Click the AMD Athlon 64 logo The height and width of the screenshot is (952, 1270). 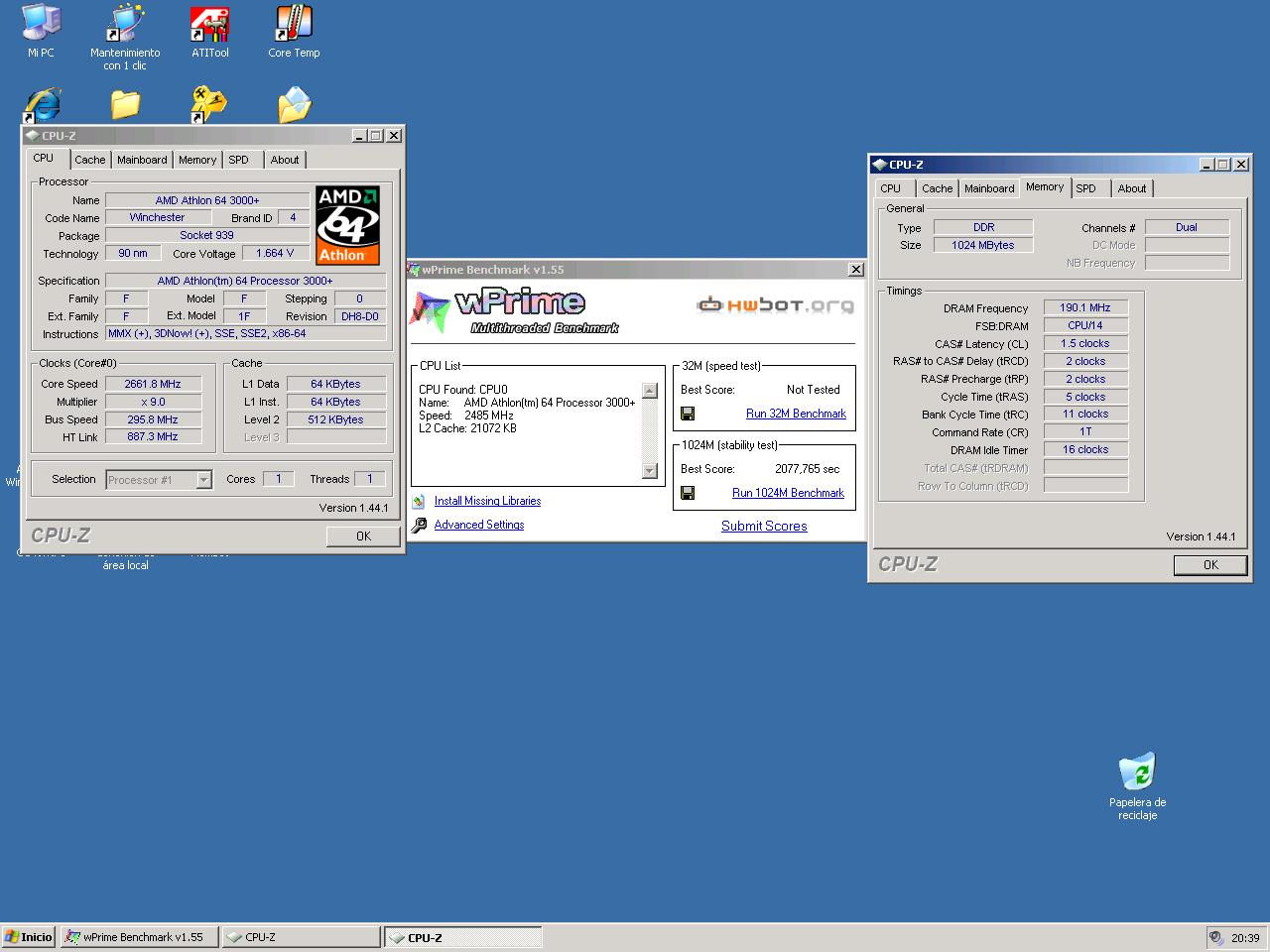[x=348, y=225]
